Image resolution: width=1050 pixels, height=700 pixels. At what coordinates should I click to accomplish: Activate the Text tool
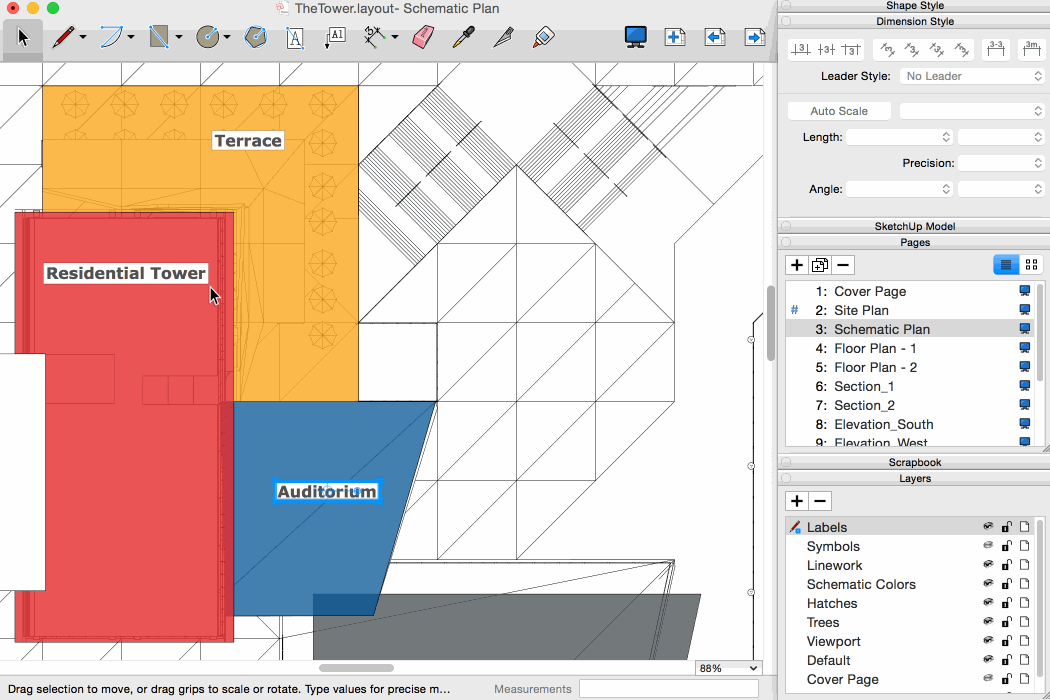pos(295,38)
